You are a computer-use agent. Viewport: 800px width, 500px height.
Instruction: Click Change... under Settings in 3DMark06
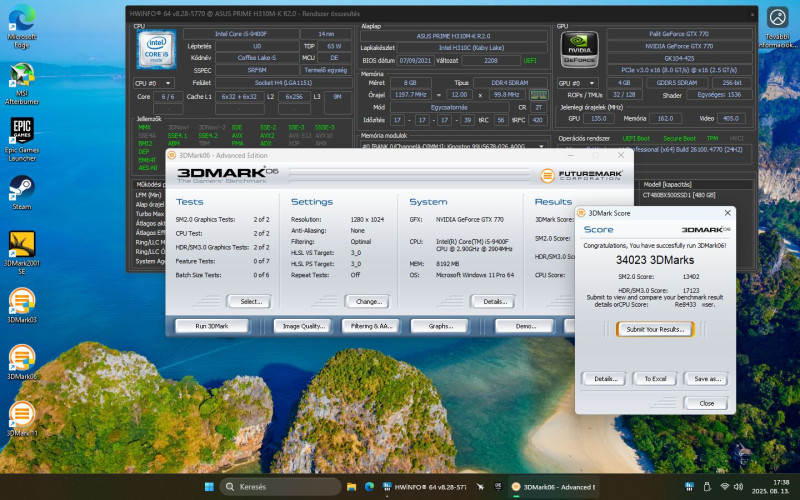(367, 302)
